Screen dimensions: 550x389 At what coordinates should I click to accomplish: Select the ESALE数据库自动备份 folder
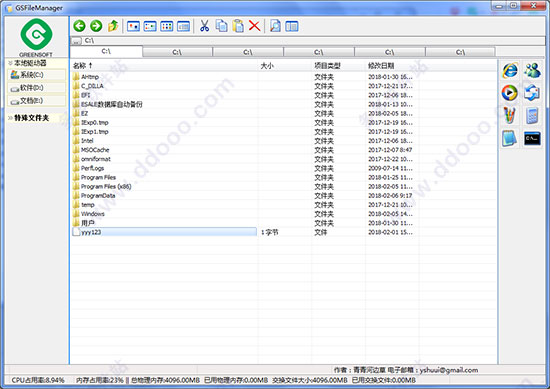coord(112,104)
